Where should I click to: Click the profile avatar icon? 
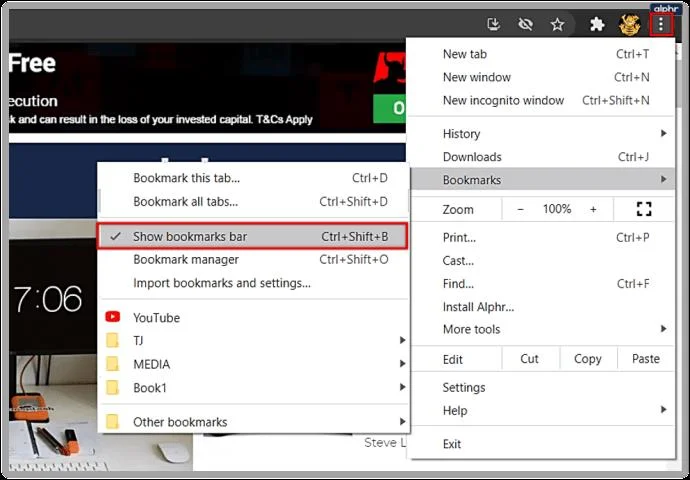click(629, 24)
